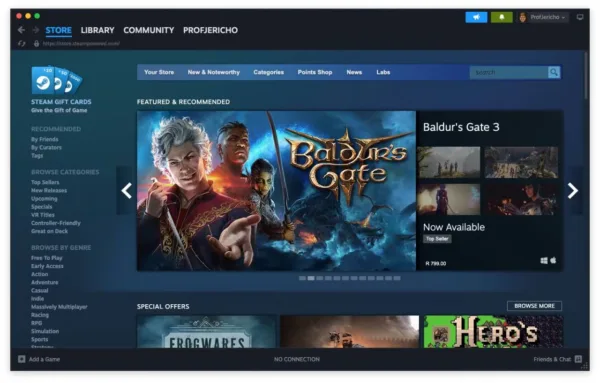Click the Big Picture monitor icon
The image size is (600, 383).
click(x=580, y=17)
